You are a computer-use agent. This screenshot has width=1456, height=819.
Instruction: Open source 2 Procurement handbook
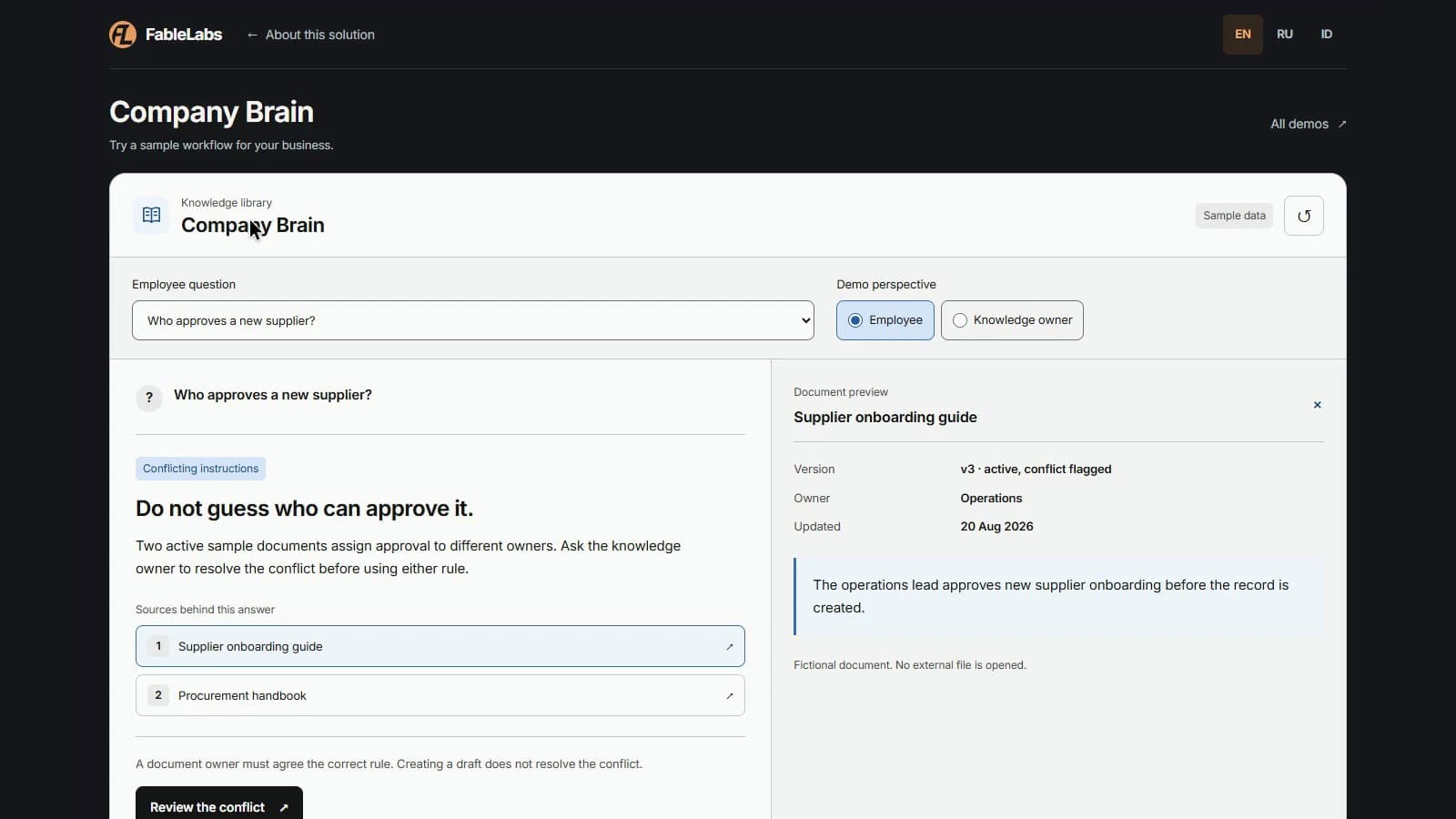[440, 695]
